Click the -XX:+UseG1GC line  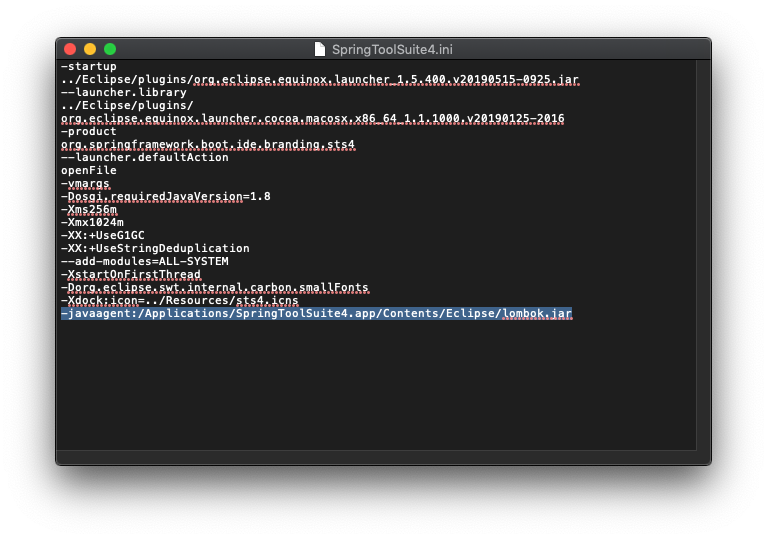pos(103,235)
